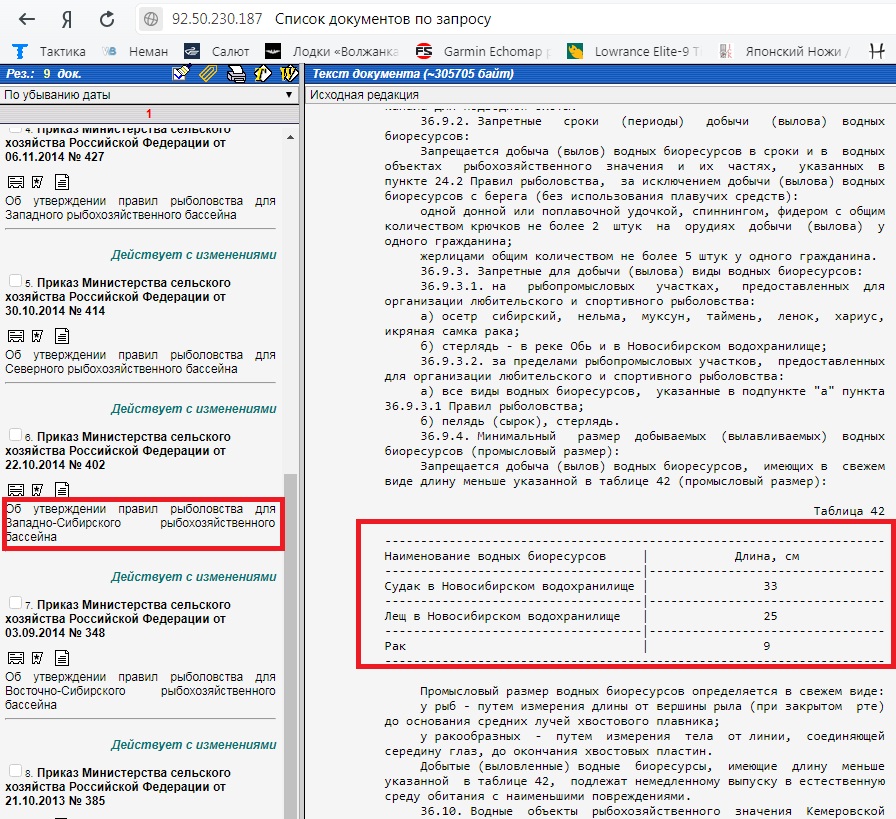Click the starred-card icon under order № 414
Screen dimensions: 896x819
click(37, 335)
